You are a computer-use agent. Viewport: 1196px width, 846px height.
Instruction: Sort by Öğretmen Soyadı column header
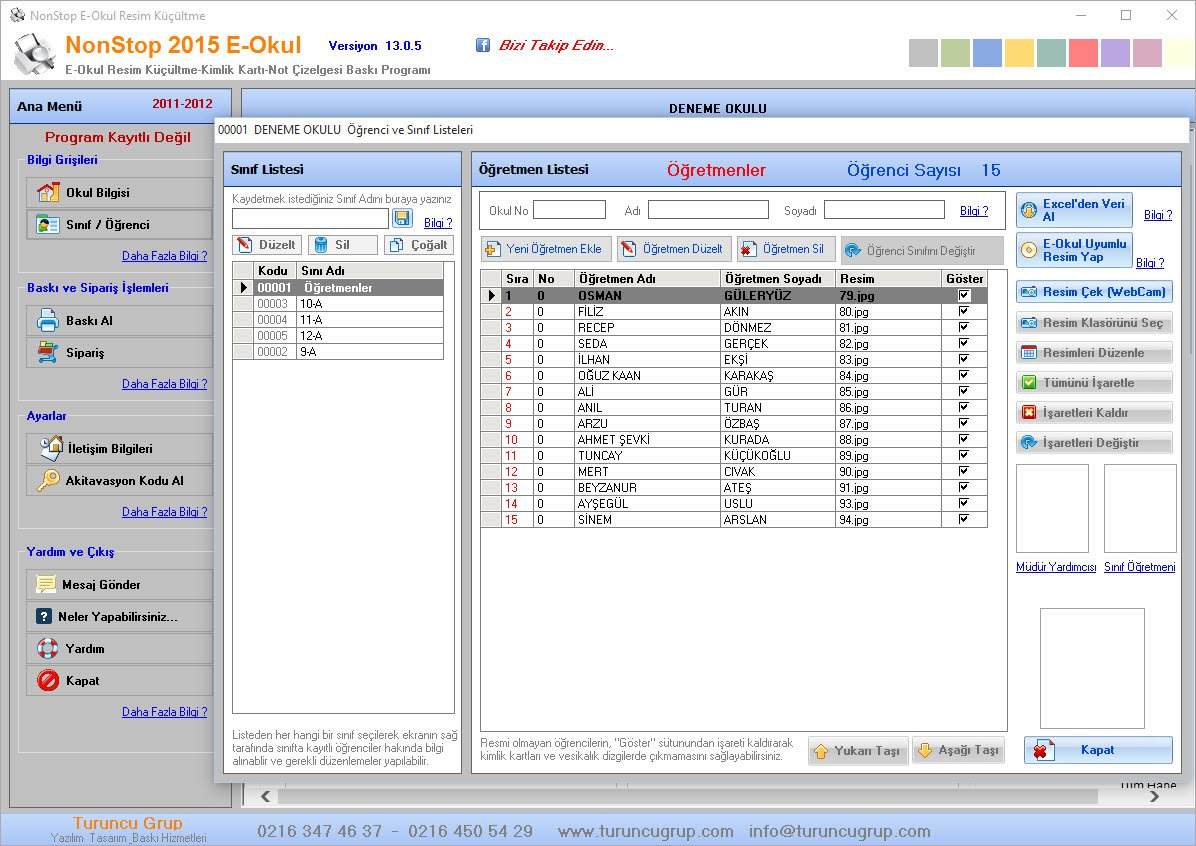pos(777,278)
